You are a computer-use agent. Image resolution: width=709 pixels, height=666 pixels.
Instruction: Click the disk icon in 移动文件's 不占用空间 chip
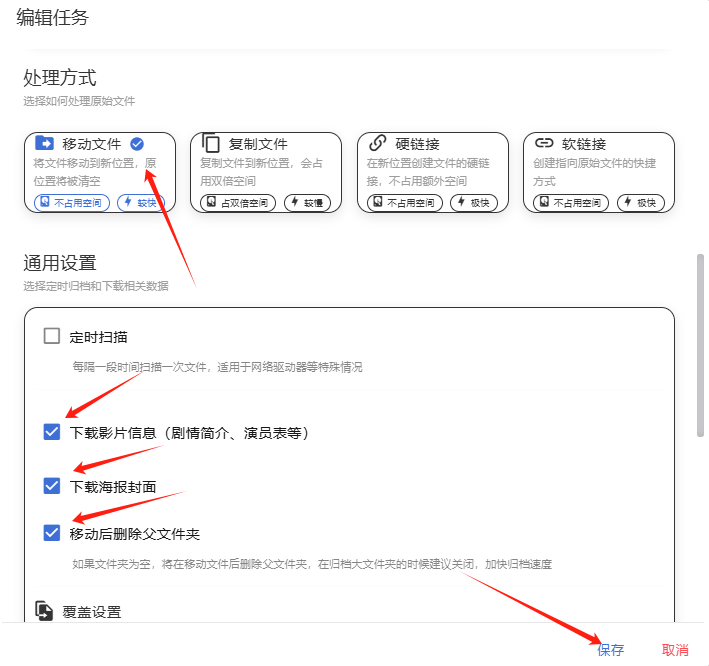click(x=45, y=202)
